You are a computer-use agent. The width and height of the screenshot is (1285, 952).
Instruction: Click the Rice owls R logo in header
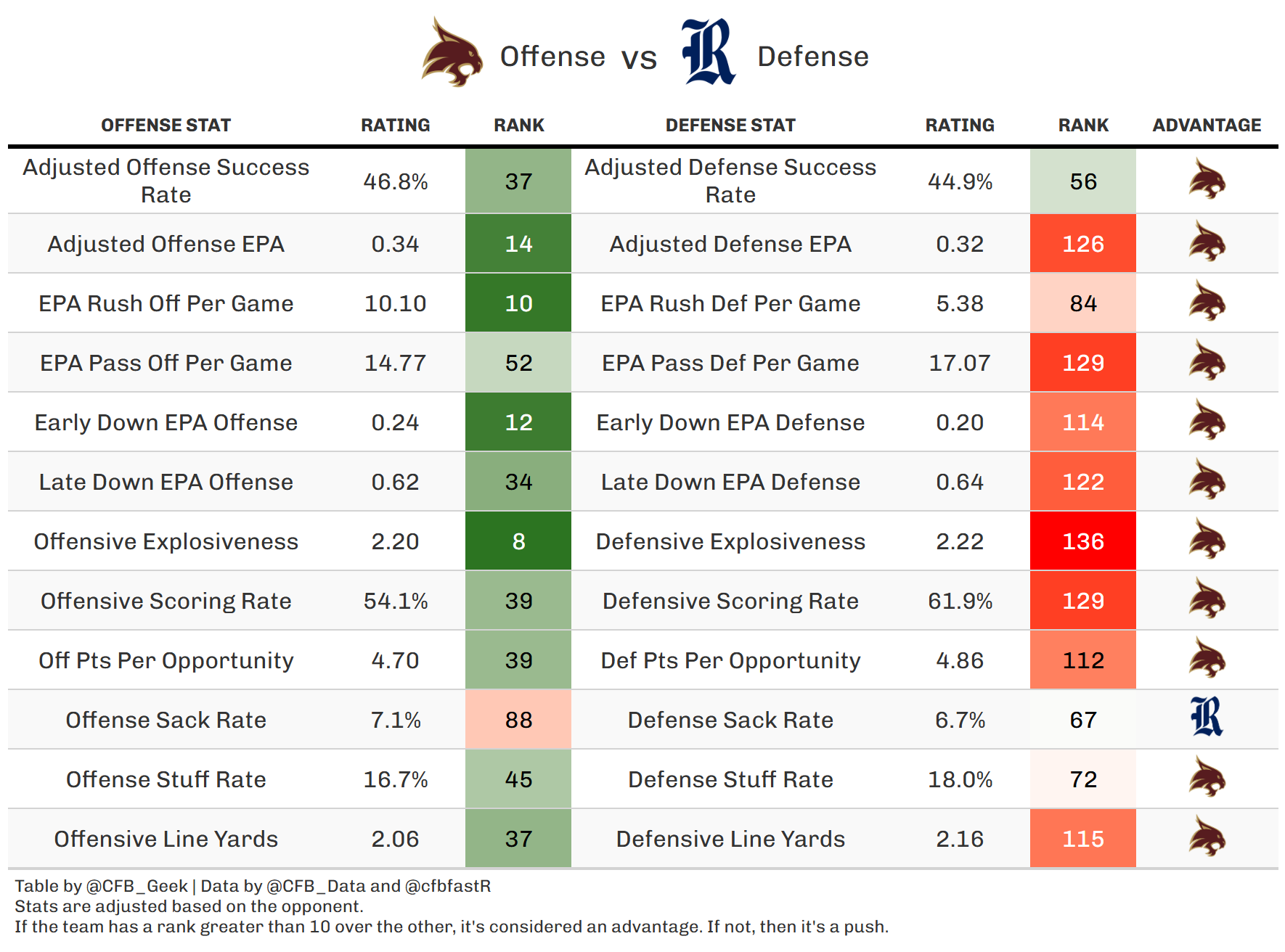(x=708, y=52)
